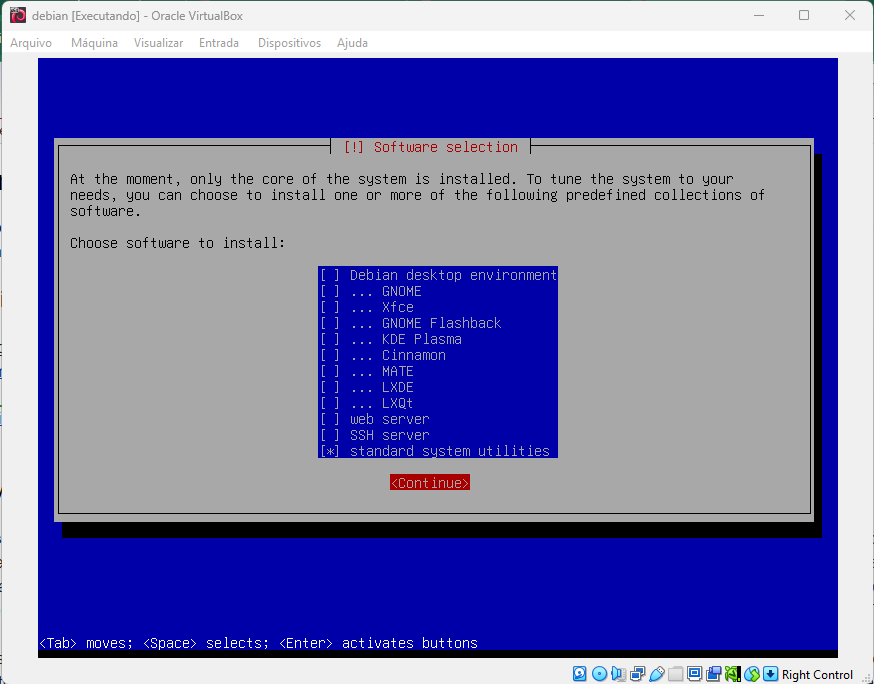Tick the LXQt checkbox
This screenshot has width=874, height=684.
click(x=329, y=403)
